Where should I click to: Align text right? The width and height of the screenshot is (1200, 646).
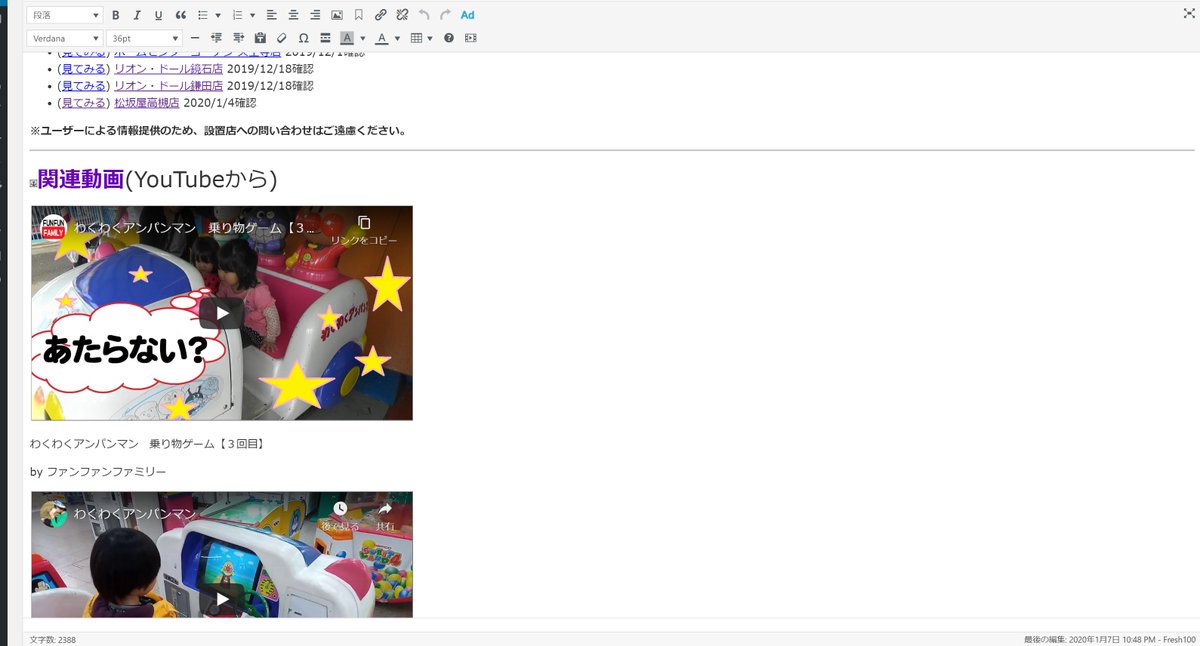coord(315,15)
